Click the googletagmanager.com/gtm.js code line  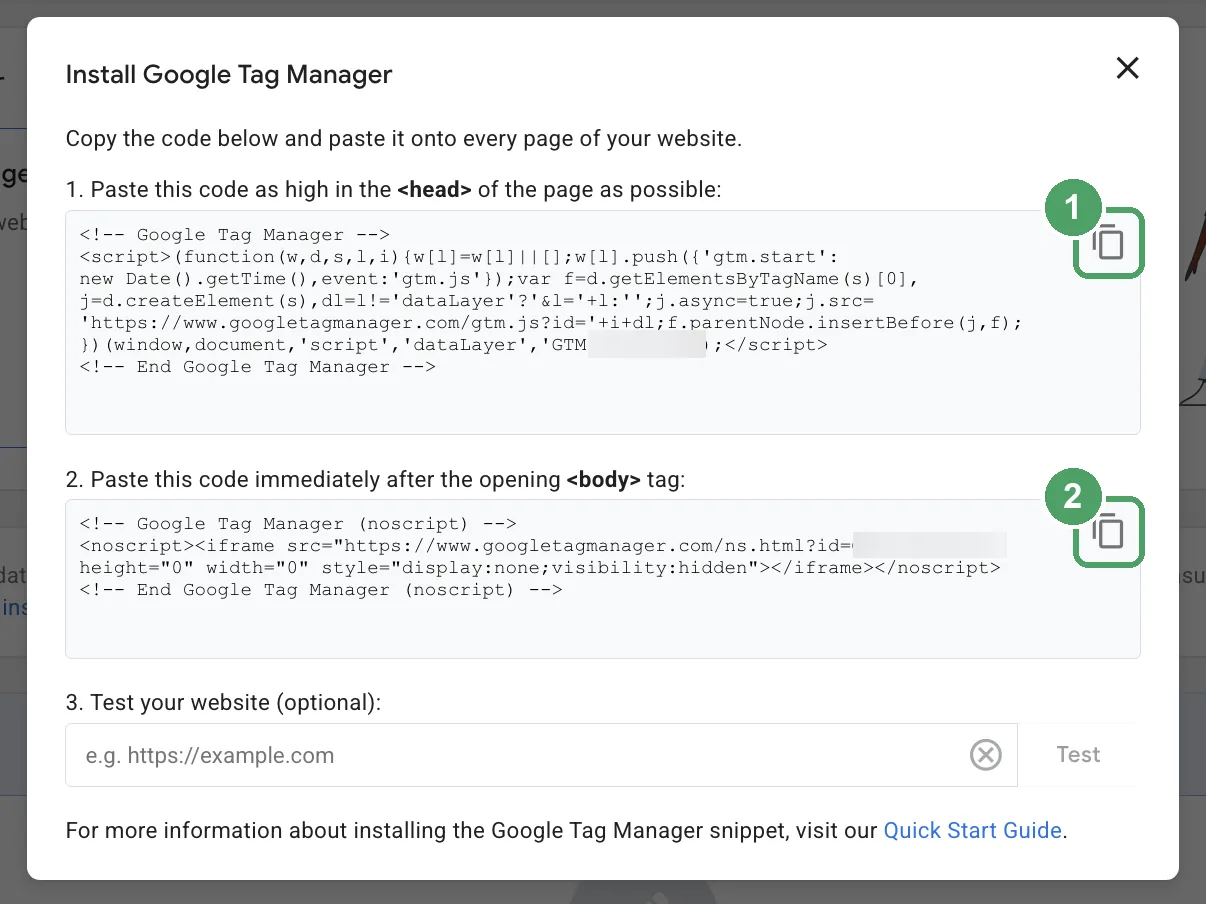[x=551, y=323]
